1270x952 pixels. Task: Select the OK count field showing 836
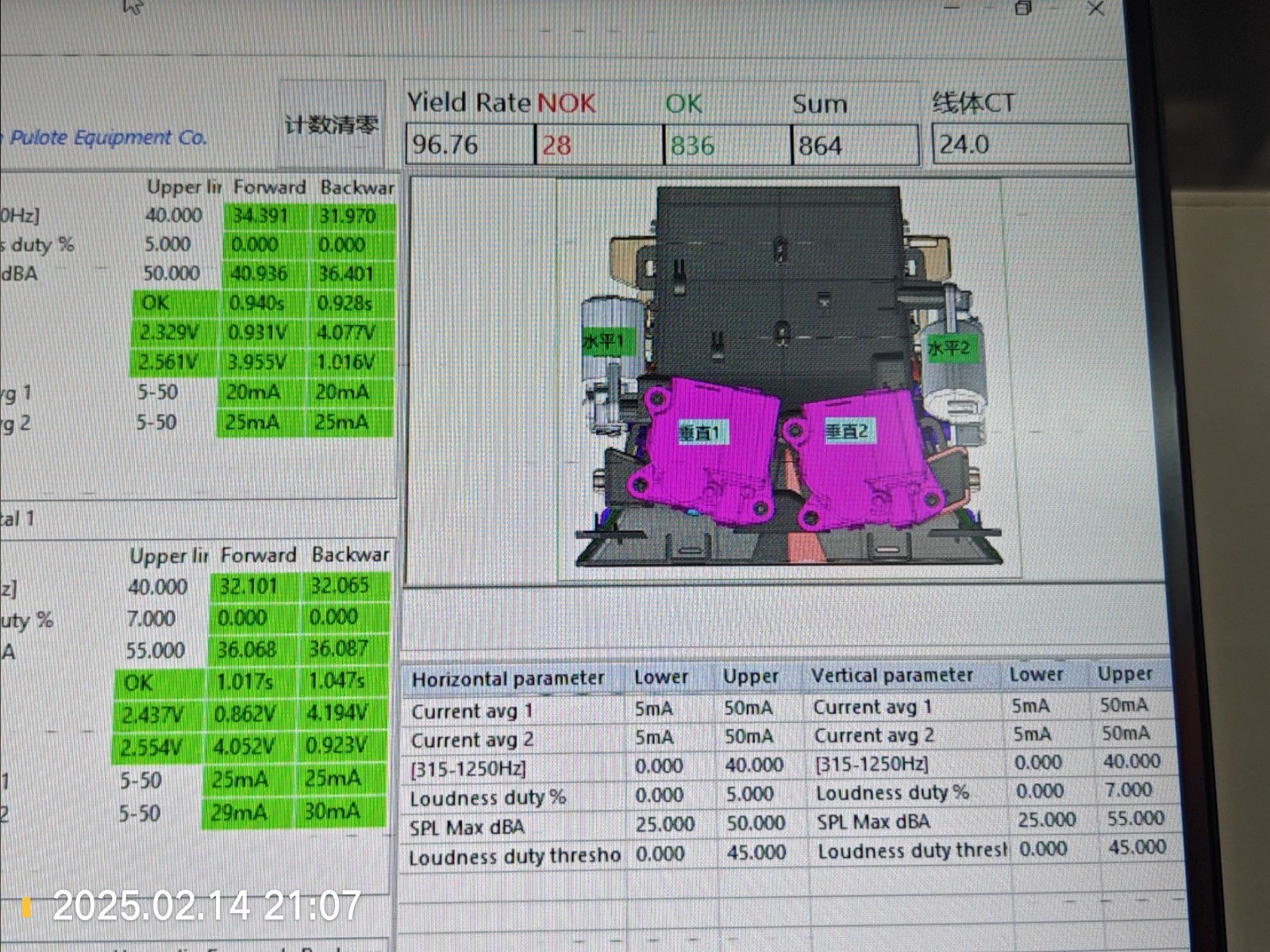point(726,145)
